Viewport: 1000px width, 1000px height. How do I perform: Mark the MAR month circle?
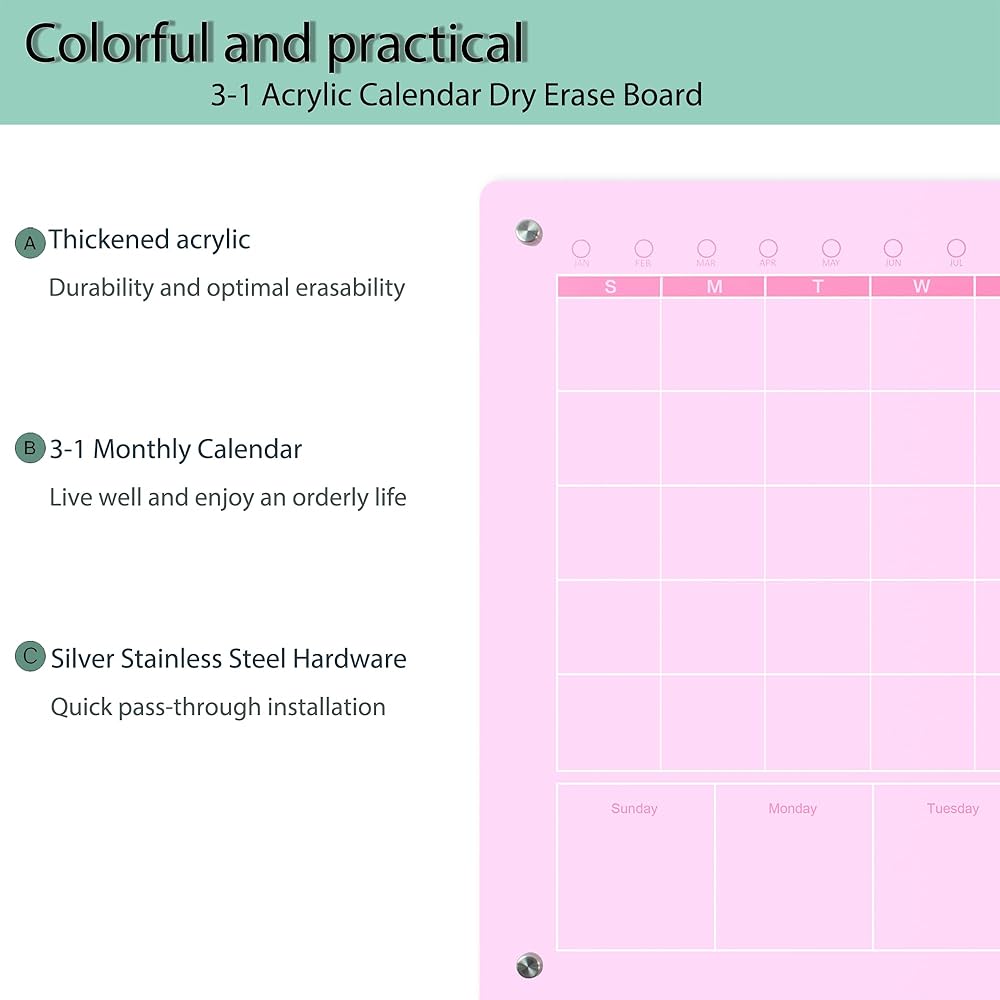(x=706, y=248)
